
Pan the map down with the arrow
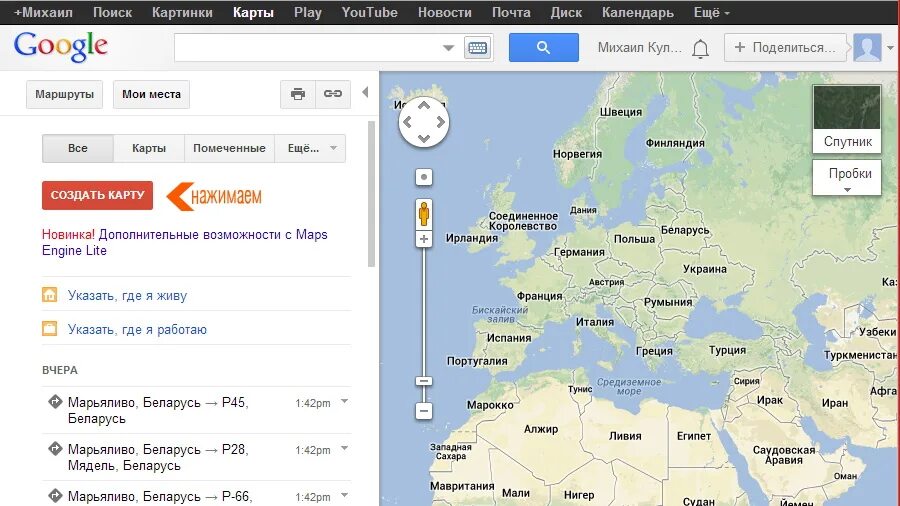[x=424, y=138]
